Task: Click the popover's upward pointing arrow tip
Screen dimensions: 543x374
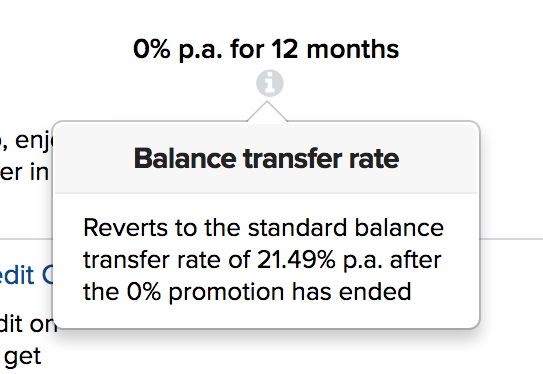Action: [x=267, y=103]
